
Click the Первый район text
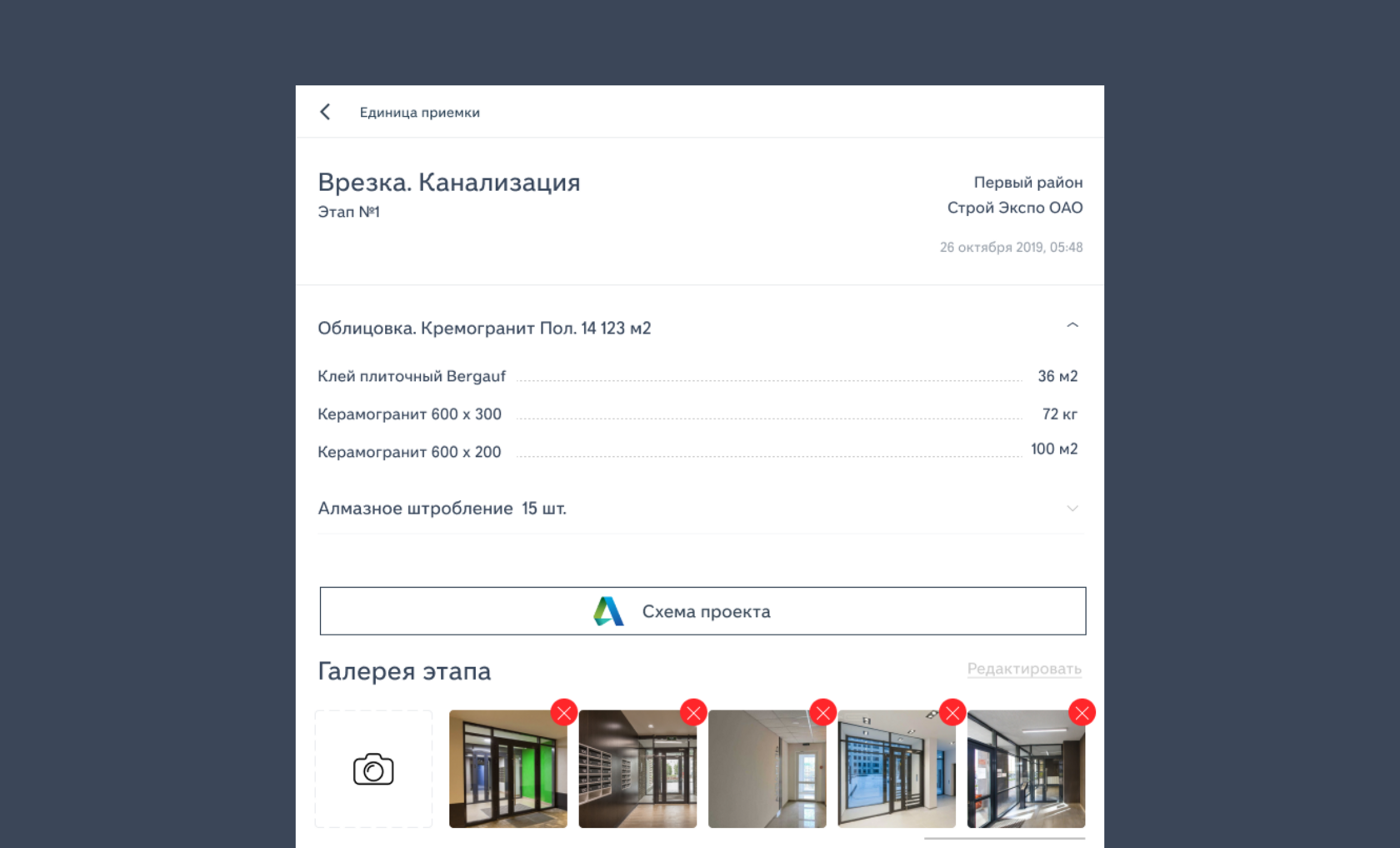[1027, 182]
